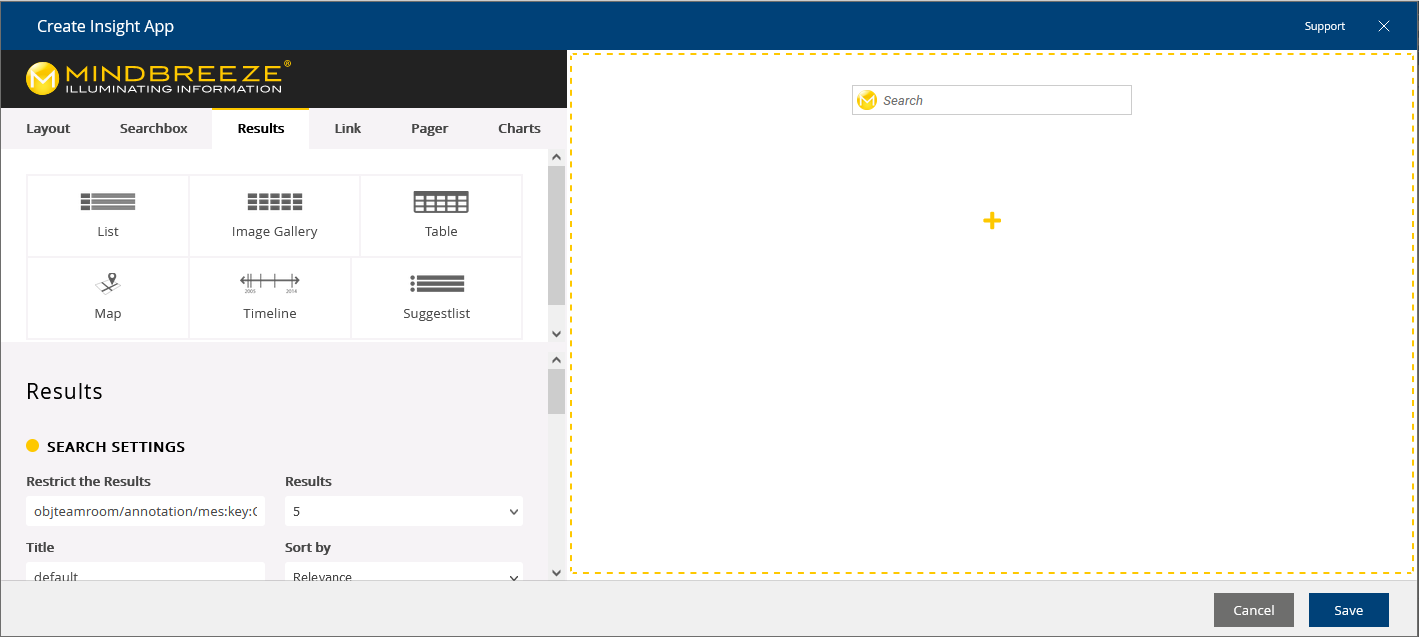Screen dimensions: 1419x638
Task: Open the Searchbox tab
Action: (154, 128)
